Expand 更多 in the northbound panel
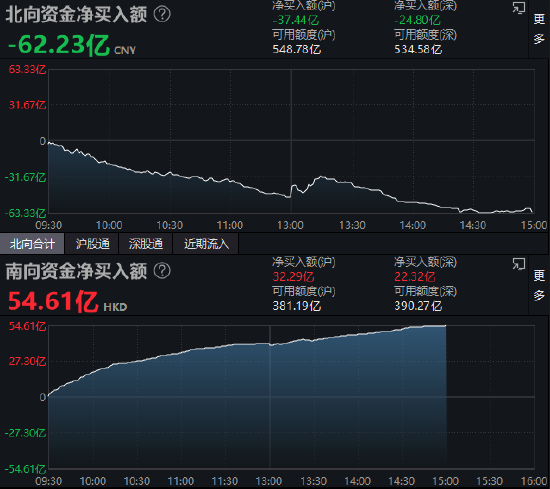550x489 pixels. [x=539, y=29]
